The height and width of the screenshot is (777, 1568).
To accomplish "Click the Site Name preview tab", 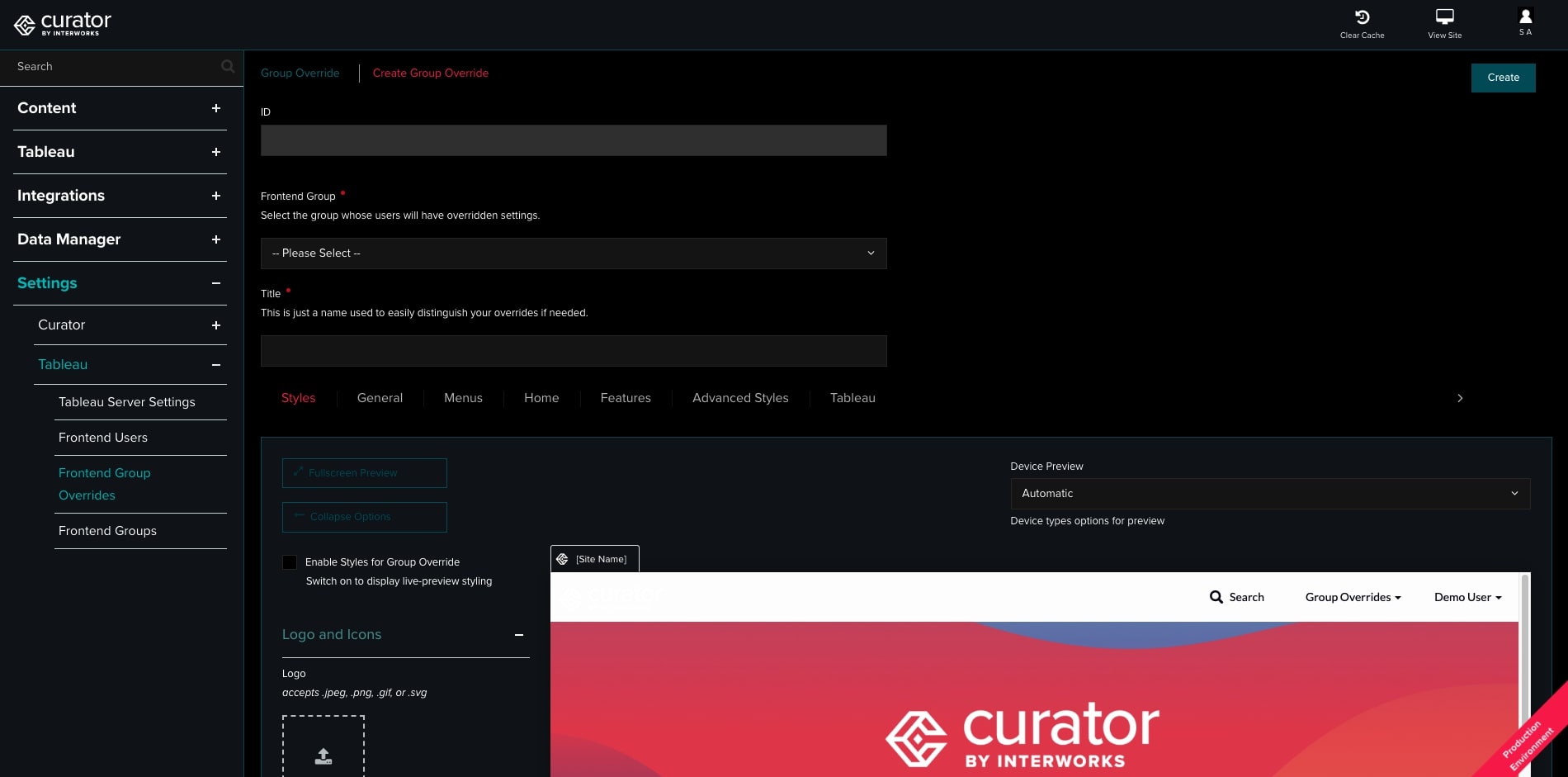I will 595,559.
